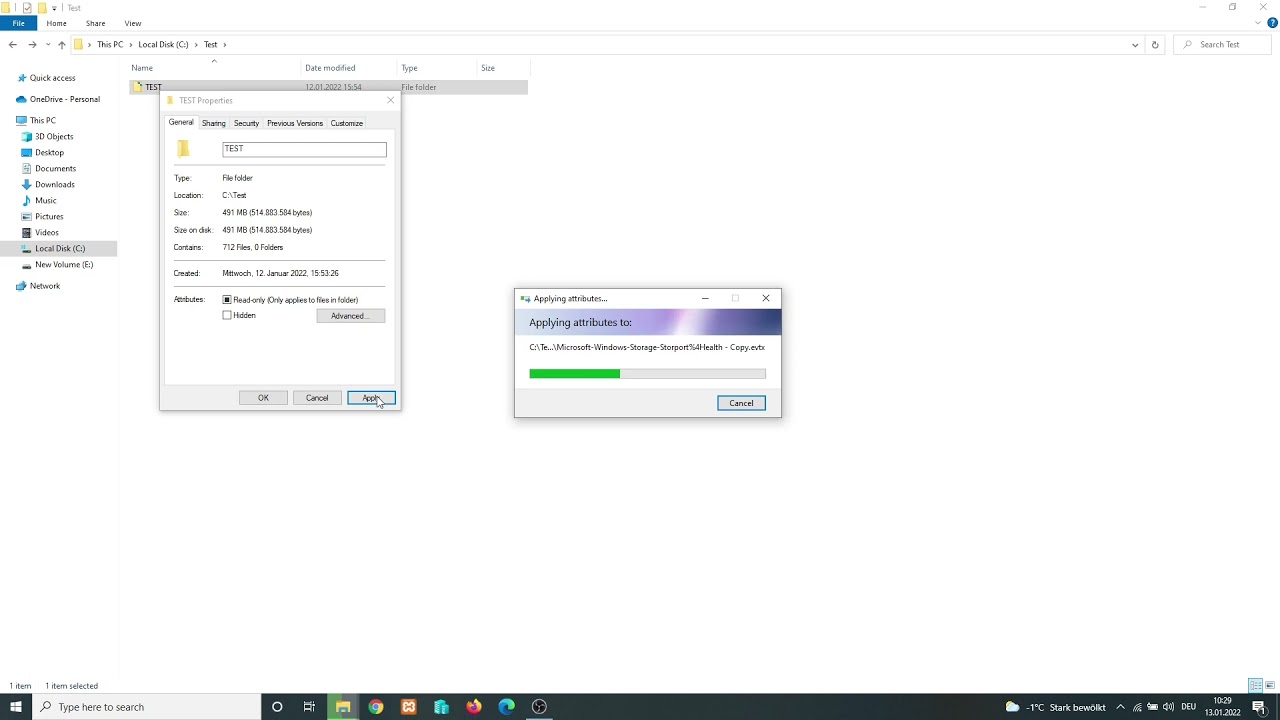
Task: Switch to details view layout icon
Action: coord(1255,686)
